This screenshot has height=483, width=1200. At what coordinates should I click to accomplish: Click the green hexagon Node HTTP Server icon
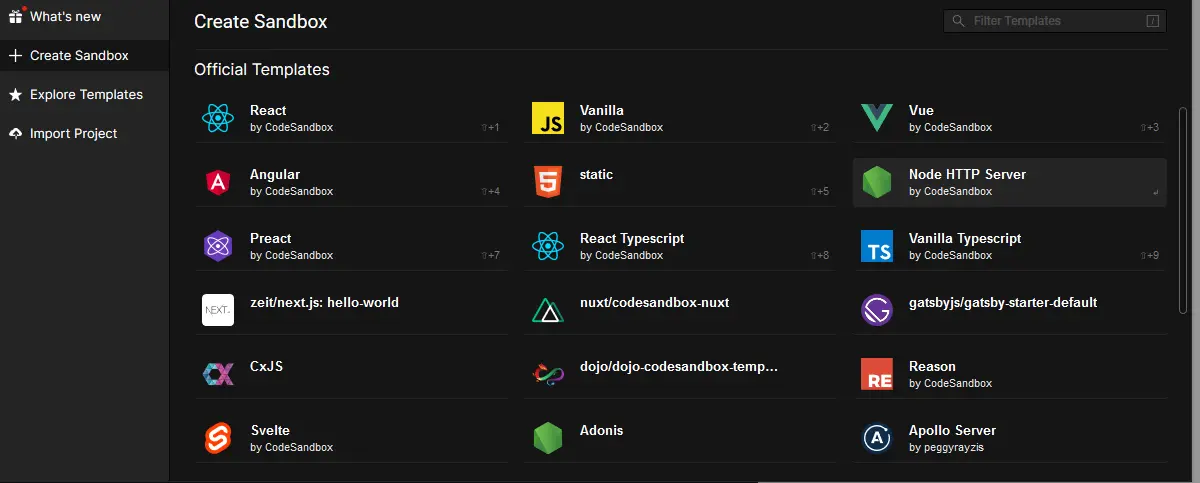pos(877,182)
